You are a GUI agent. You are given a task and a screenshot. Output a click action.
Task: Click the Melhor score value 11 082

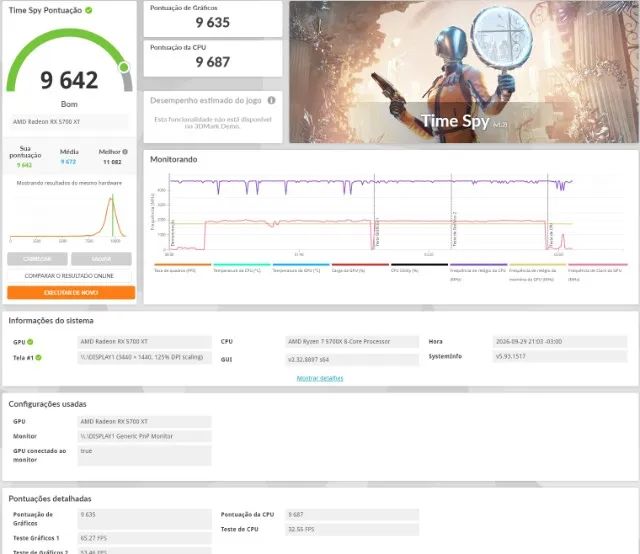click(112, 162)
